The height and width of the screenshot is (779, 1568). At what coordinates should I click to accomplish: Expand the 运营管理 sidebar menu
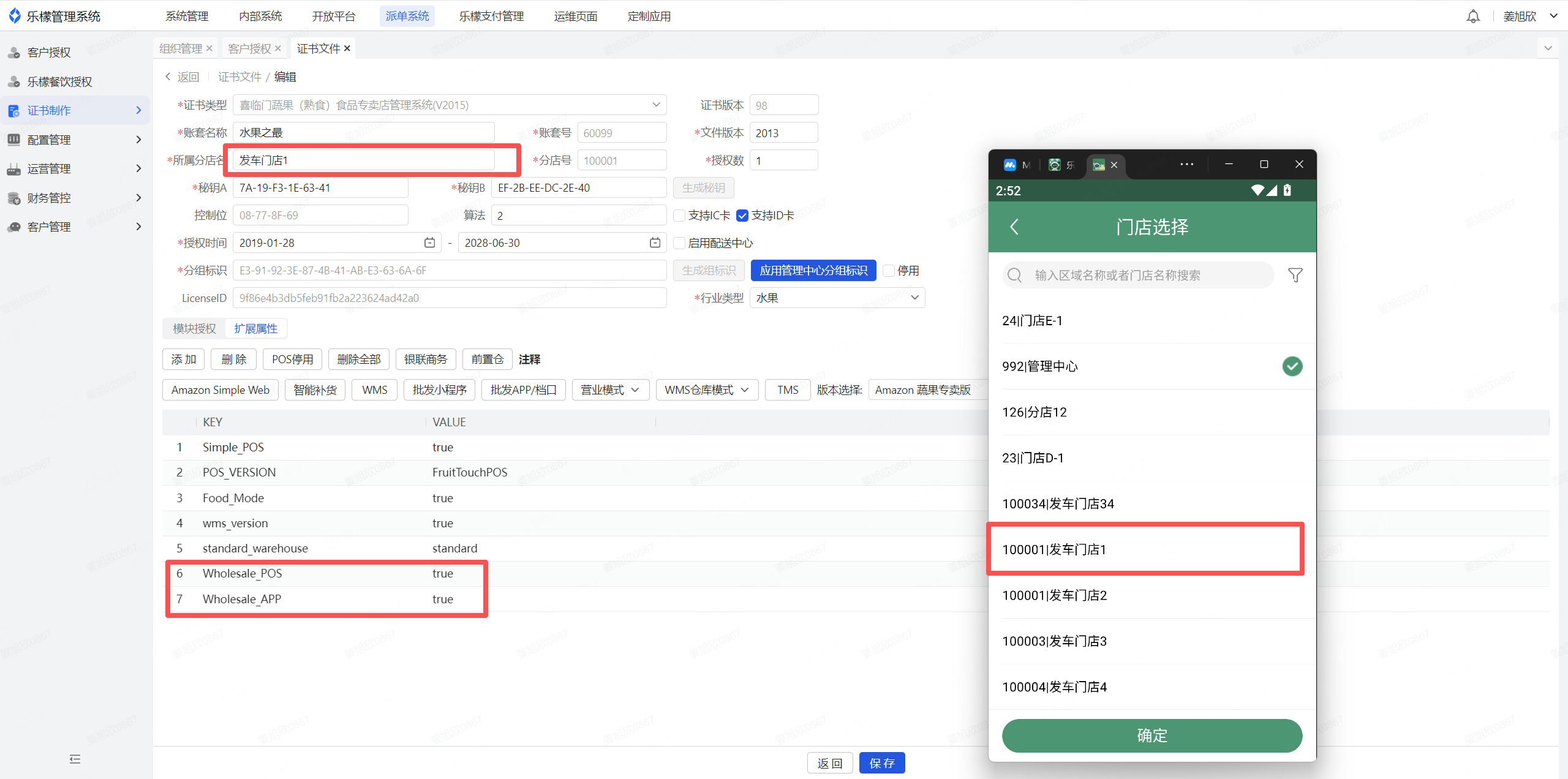(139, 168)
